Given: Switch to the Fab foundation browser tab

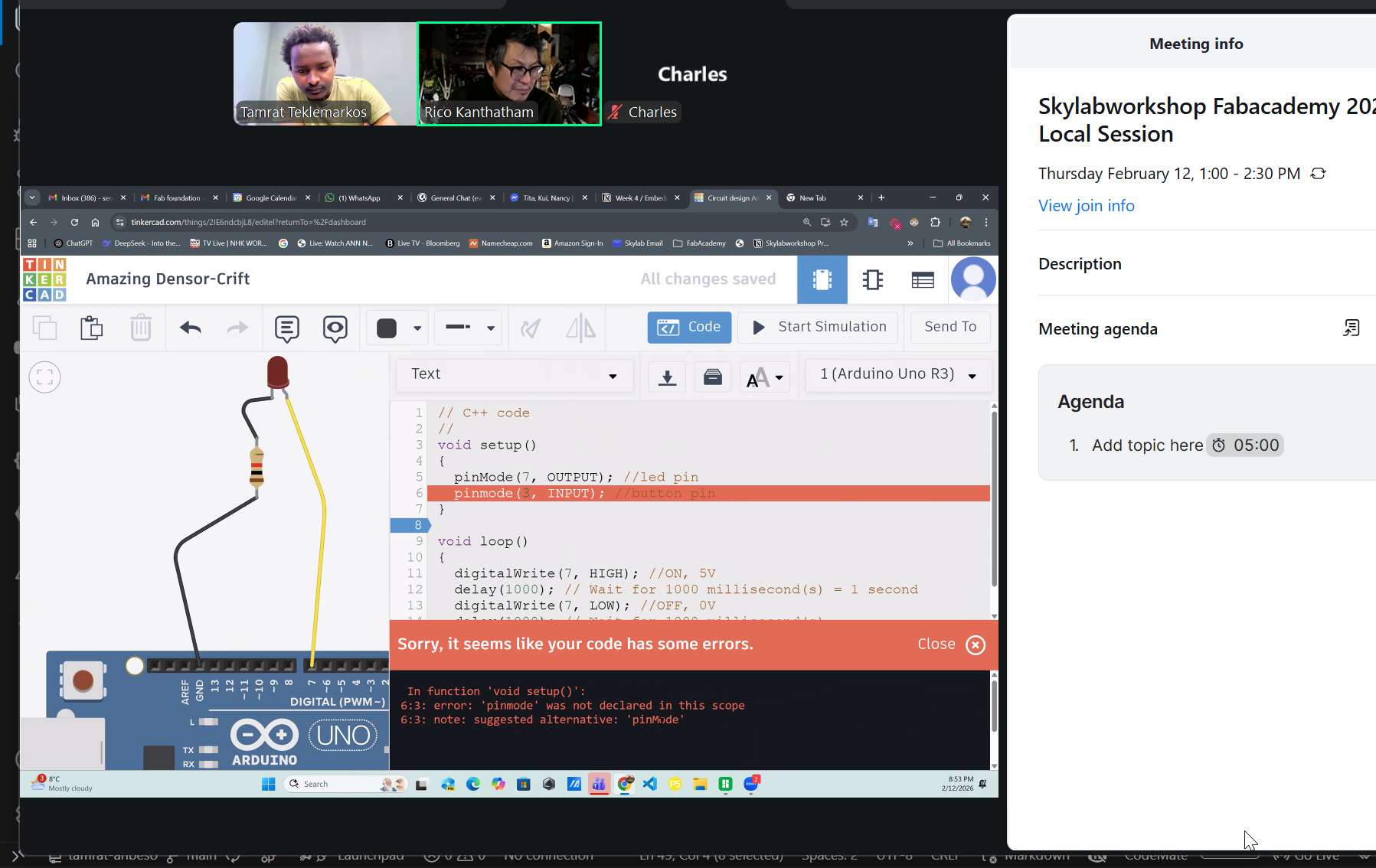Looking at the screenshot, I should [x=179, y=197].
